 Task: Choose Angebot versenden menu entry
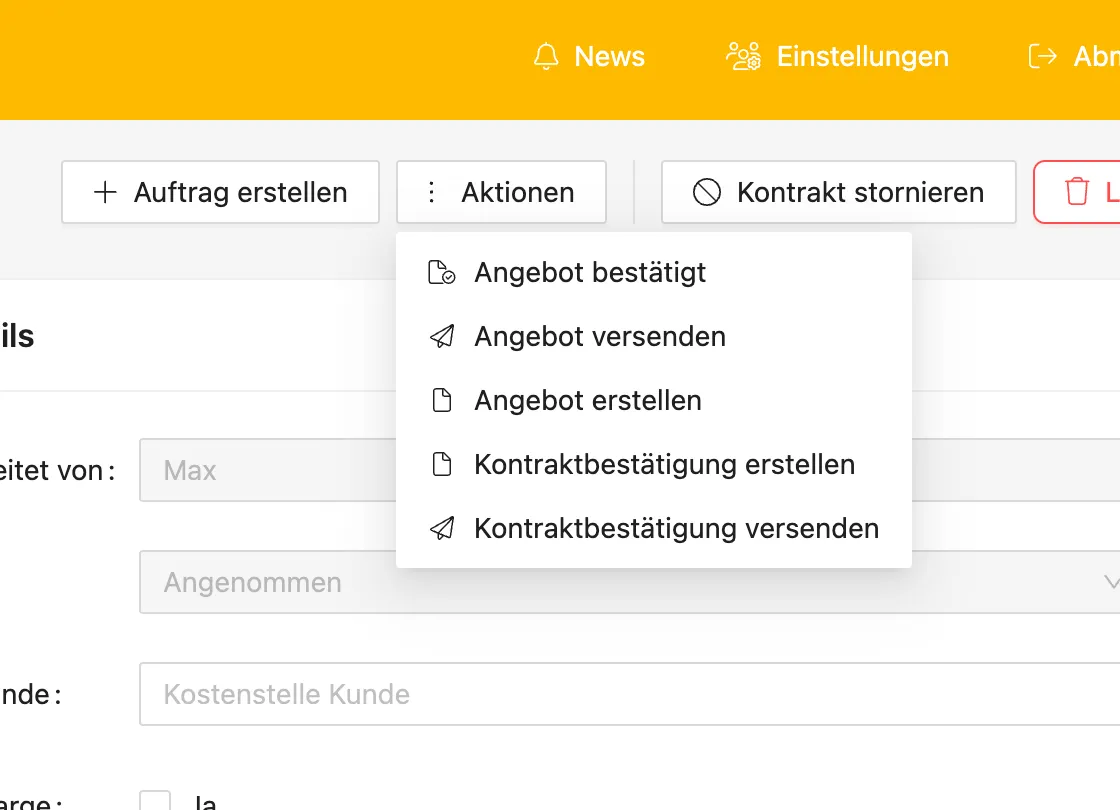click(654, 336)
